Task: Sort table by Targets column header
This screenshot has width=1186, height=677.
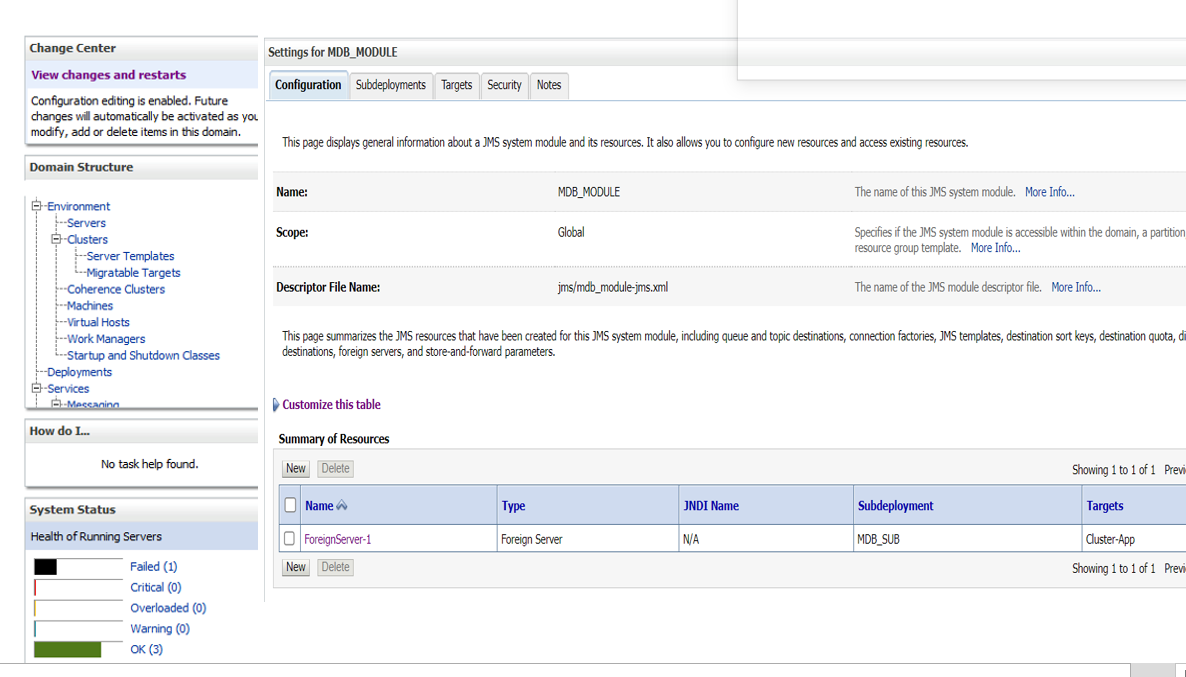Action: click(1105, 506)
